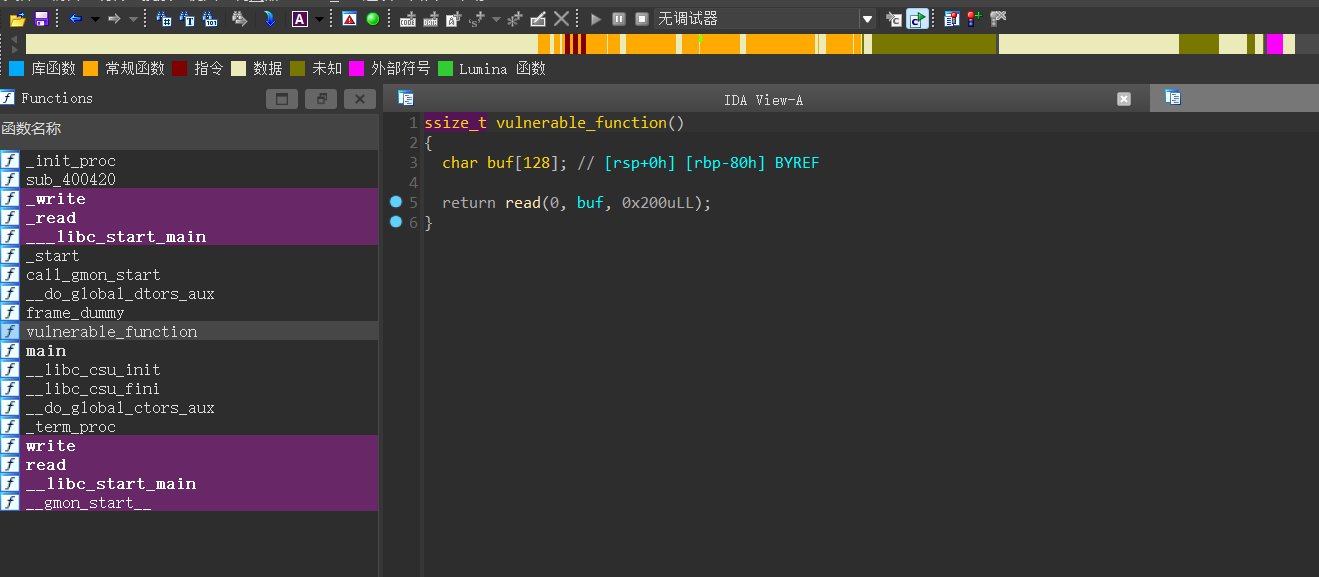The height and width of the screenshot is (577, 1319).
Task: Select _term_proc in the functions list
Action: pyautogui.click(x=189, y=427)
